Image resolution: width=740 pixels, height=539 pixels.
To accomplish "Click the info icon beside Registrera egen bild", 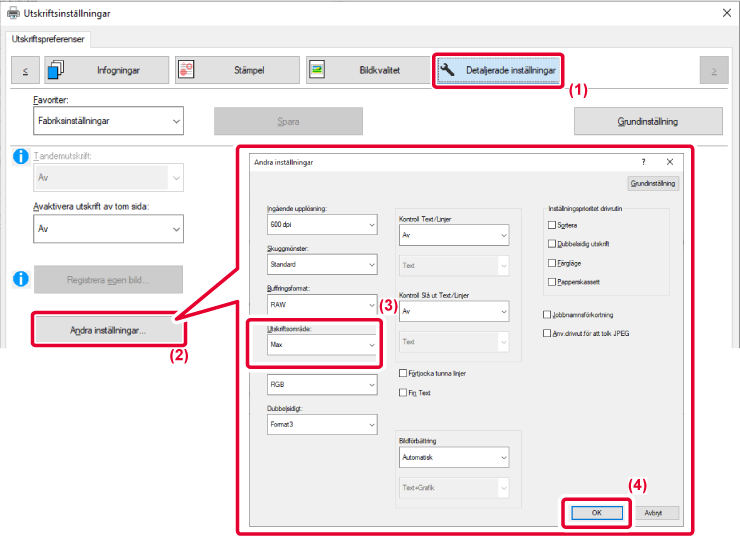I will pyautogui.click(x=19, y=278).
